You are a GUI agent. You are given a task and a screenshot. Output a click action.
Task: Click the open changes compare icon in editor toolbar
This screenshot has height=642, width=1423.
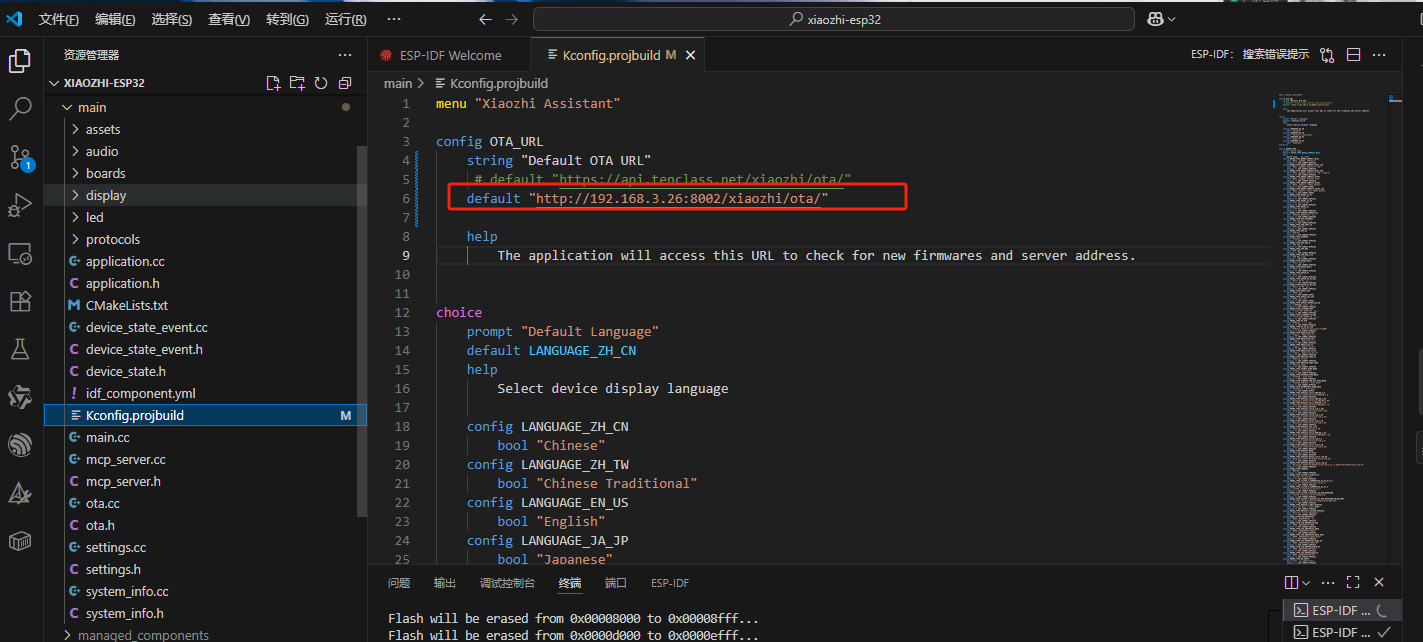click(1327, 55)
